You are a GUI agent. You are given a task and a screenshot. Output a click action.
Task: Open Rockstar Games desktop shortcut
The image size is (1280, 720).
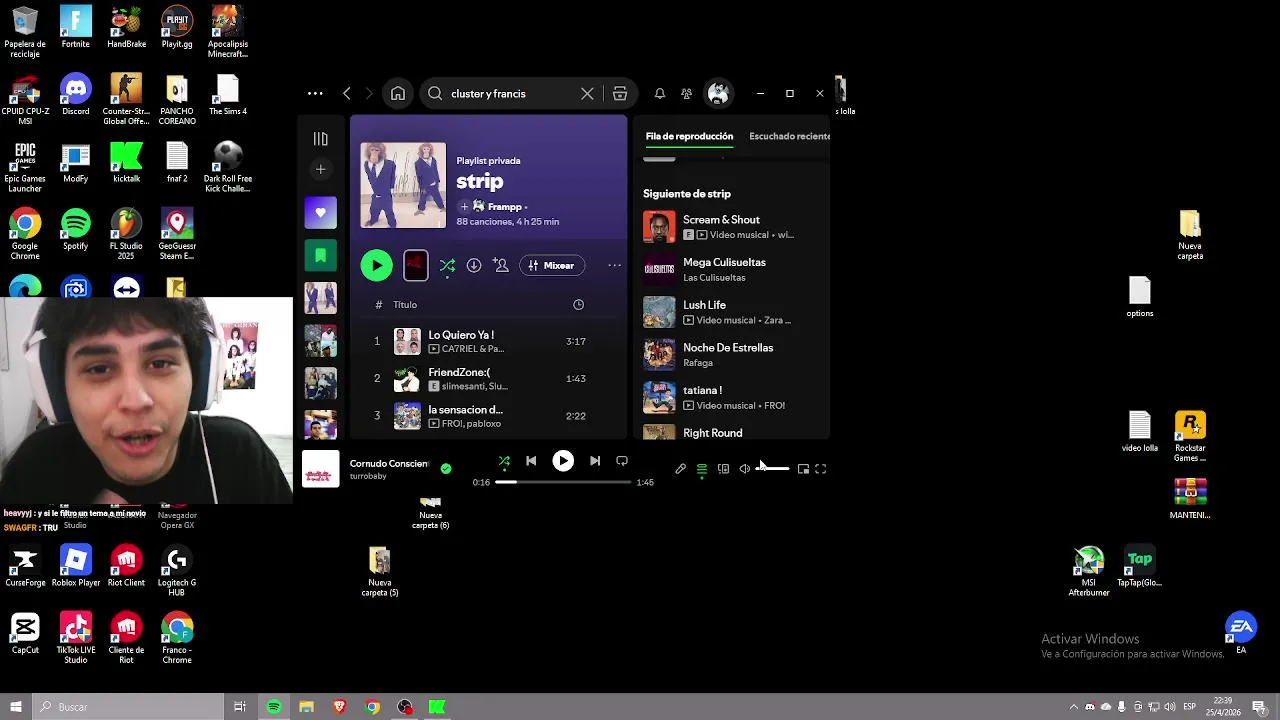pyautogui.click(x=1190, y=436)
